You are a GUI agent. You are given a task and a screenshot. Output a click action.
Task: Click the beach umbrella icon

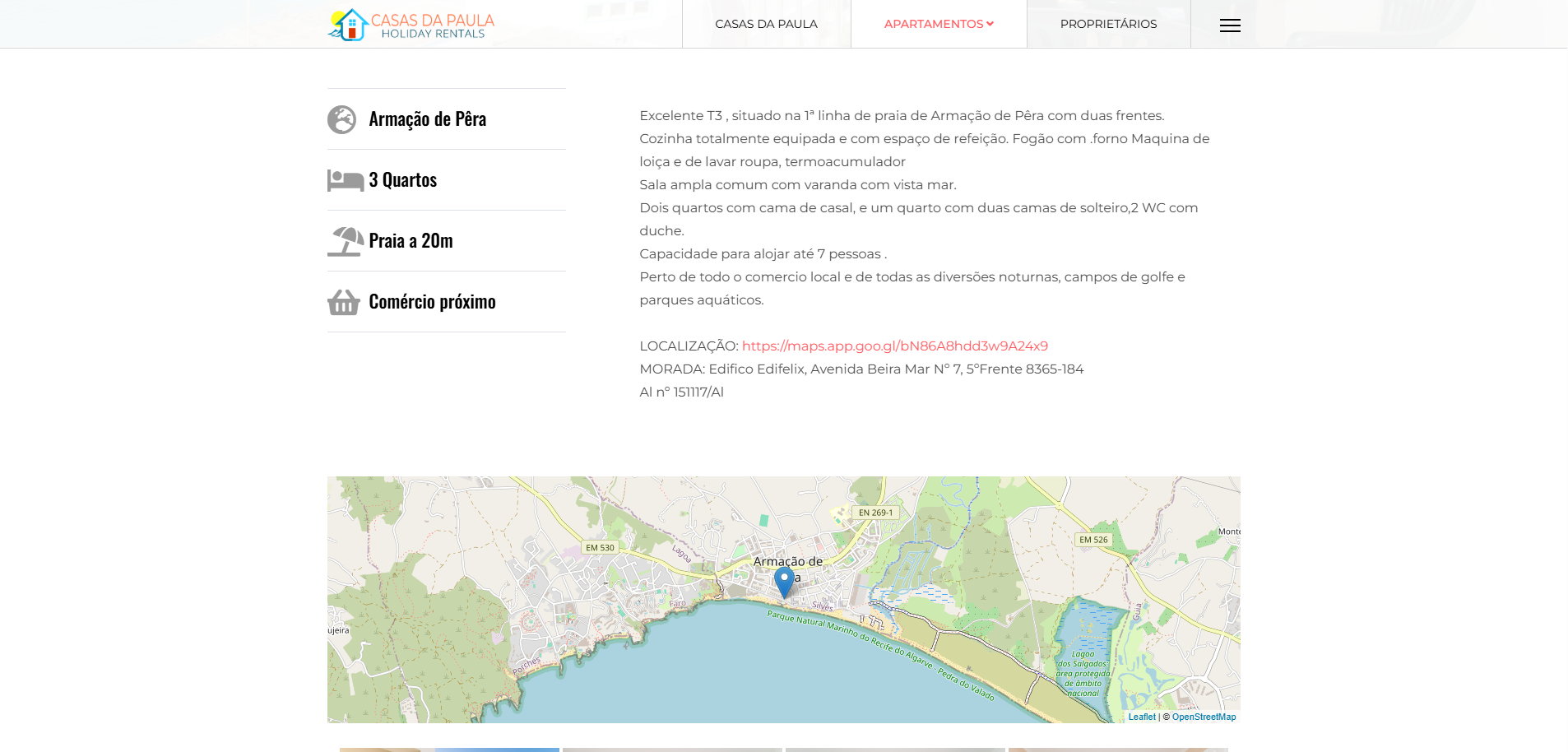[345, 241]
